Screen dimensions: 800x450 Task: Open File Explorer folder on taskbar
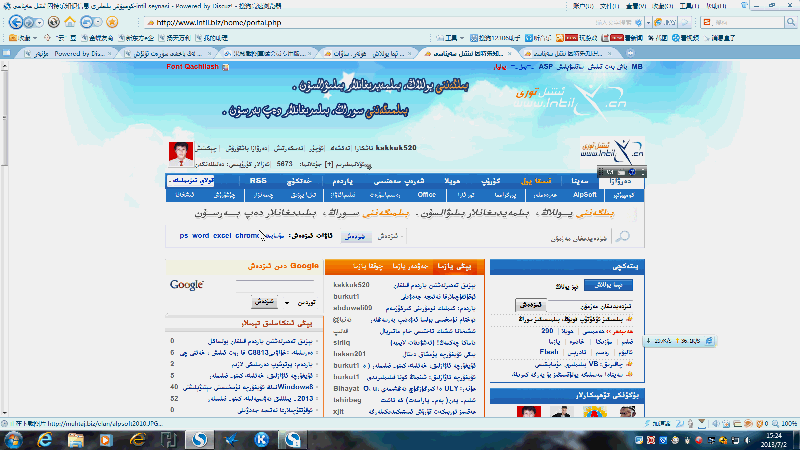[76, 440]
